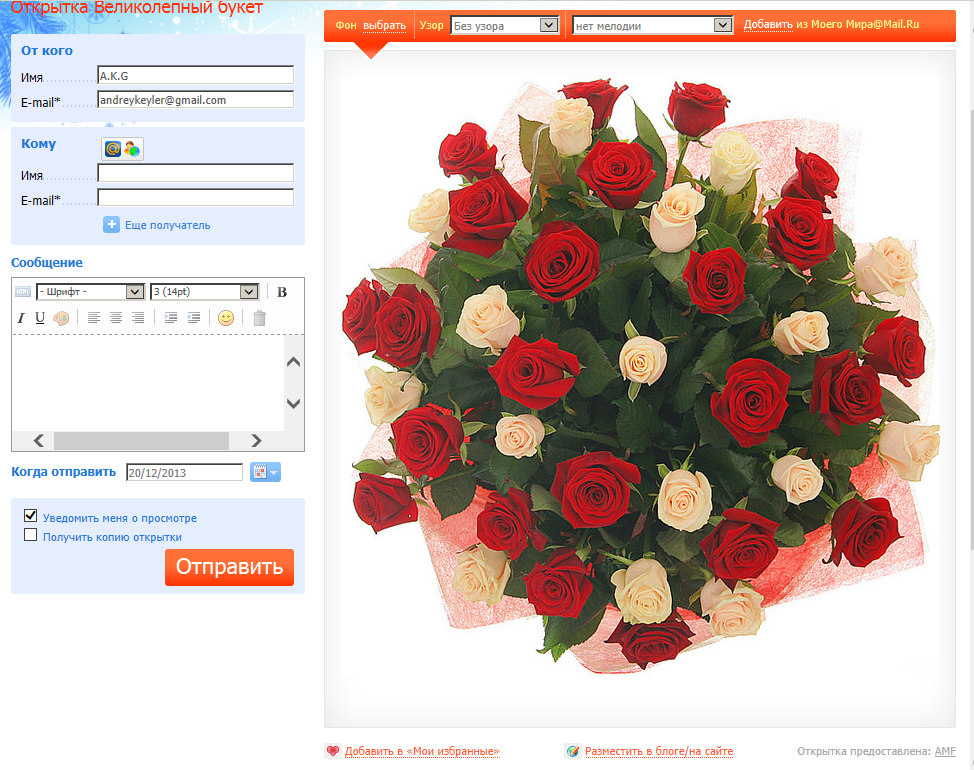Click the Открытка Великолепный букет title
974x770 pixels.
(137, 7)
